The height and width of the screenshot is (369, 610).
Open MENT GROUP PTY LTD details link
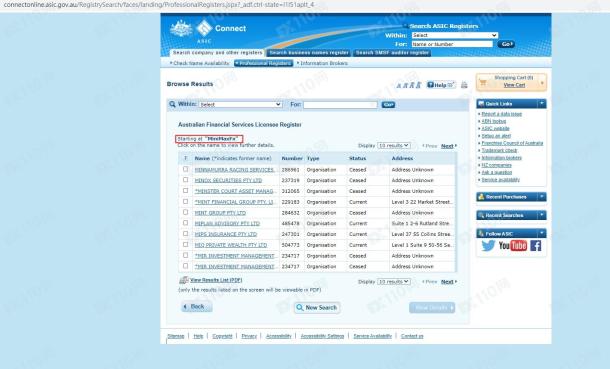point(220,213)
